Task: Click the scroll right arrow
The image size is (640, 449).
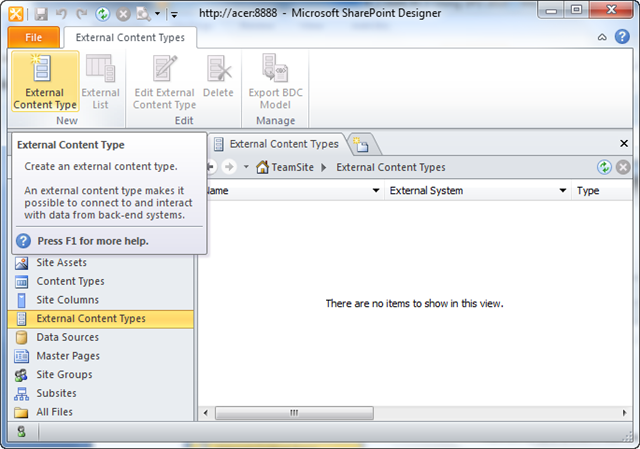Action: [x=624, y=413]
